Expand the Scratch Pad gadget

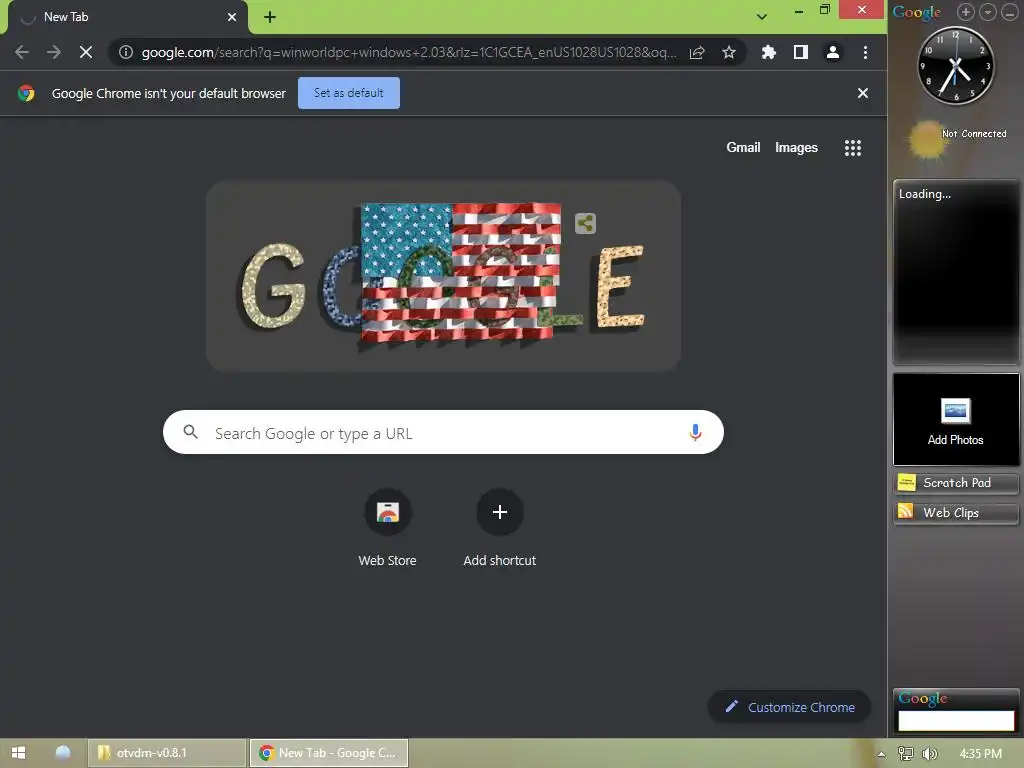click(x=955, y=483)
